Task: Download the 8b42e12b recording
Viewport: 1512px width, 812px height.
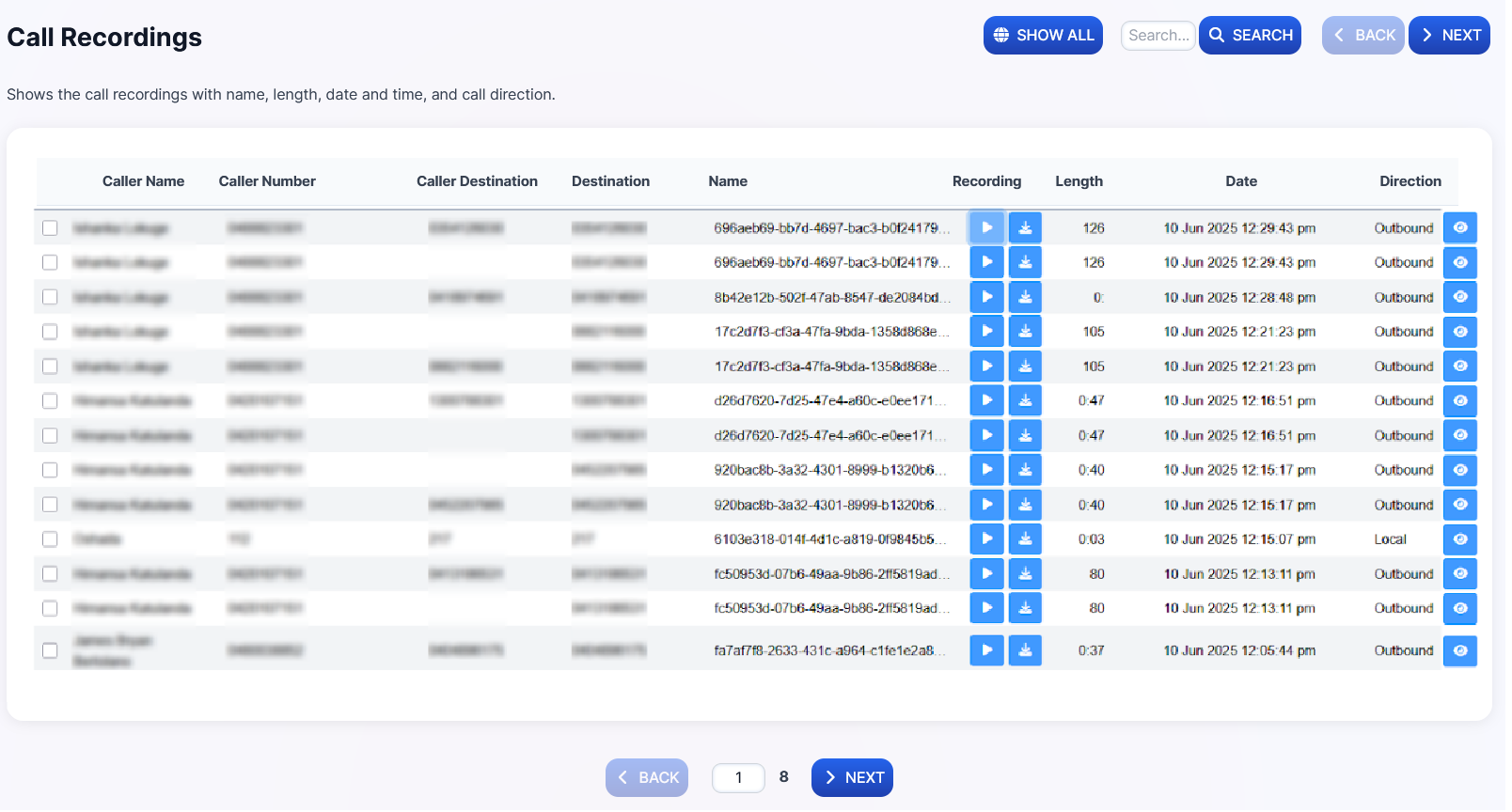Action: 1025,297
